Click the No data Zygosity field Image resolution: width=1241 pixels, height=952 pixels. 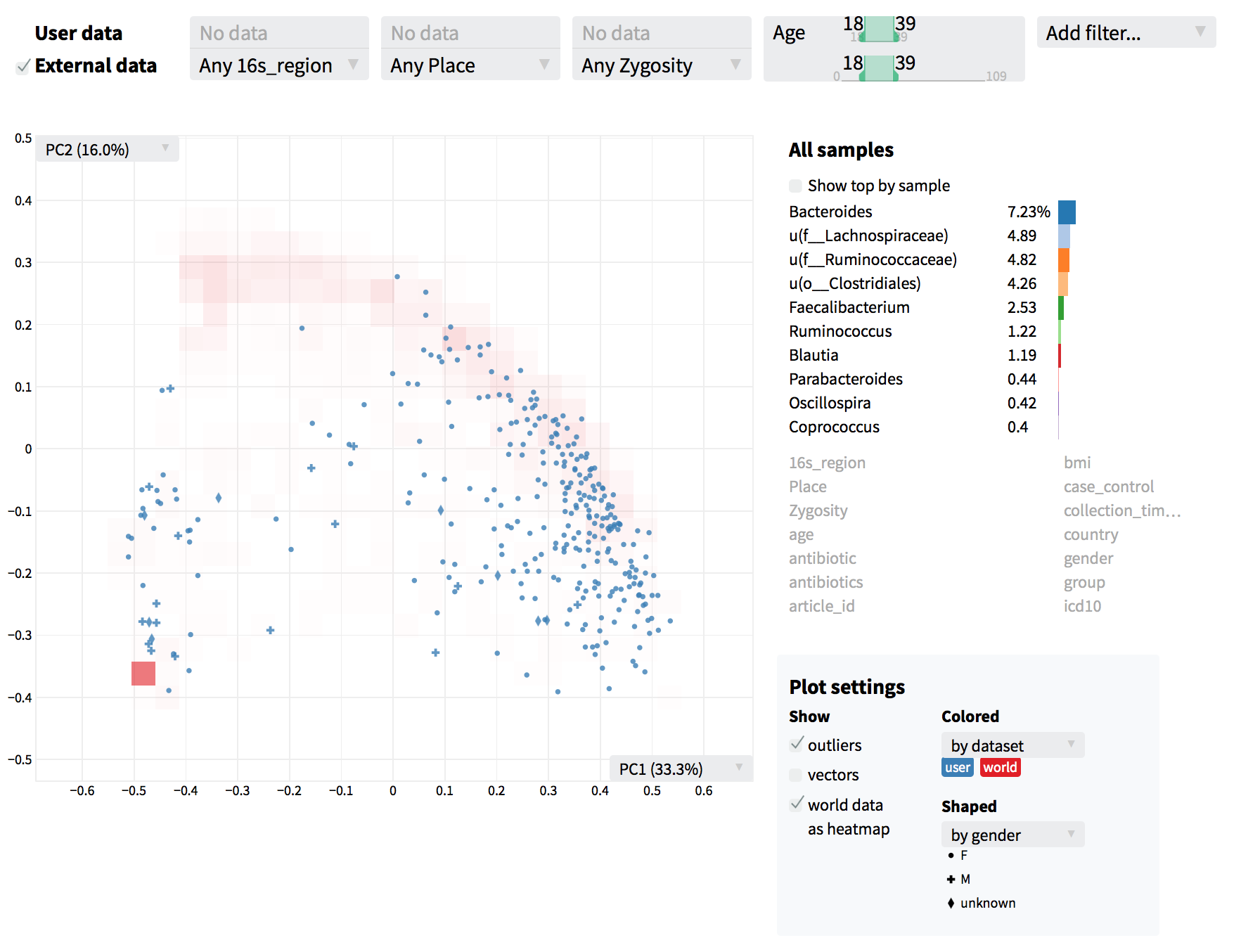point(662,33)
